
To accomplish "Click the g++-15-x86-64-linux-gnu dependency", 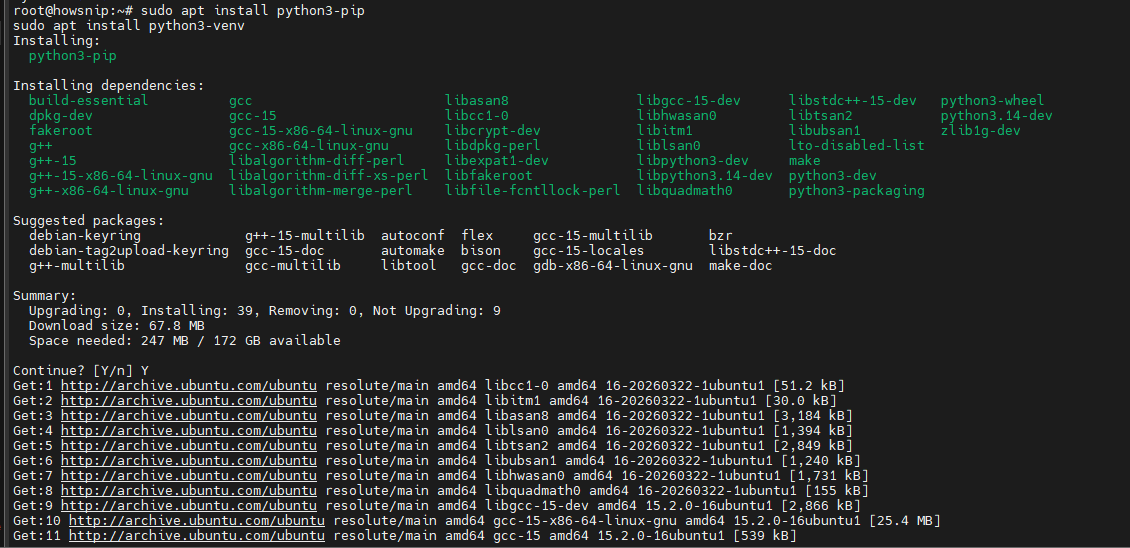I will tap(120, 176).
